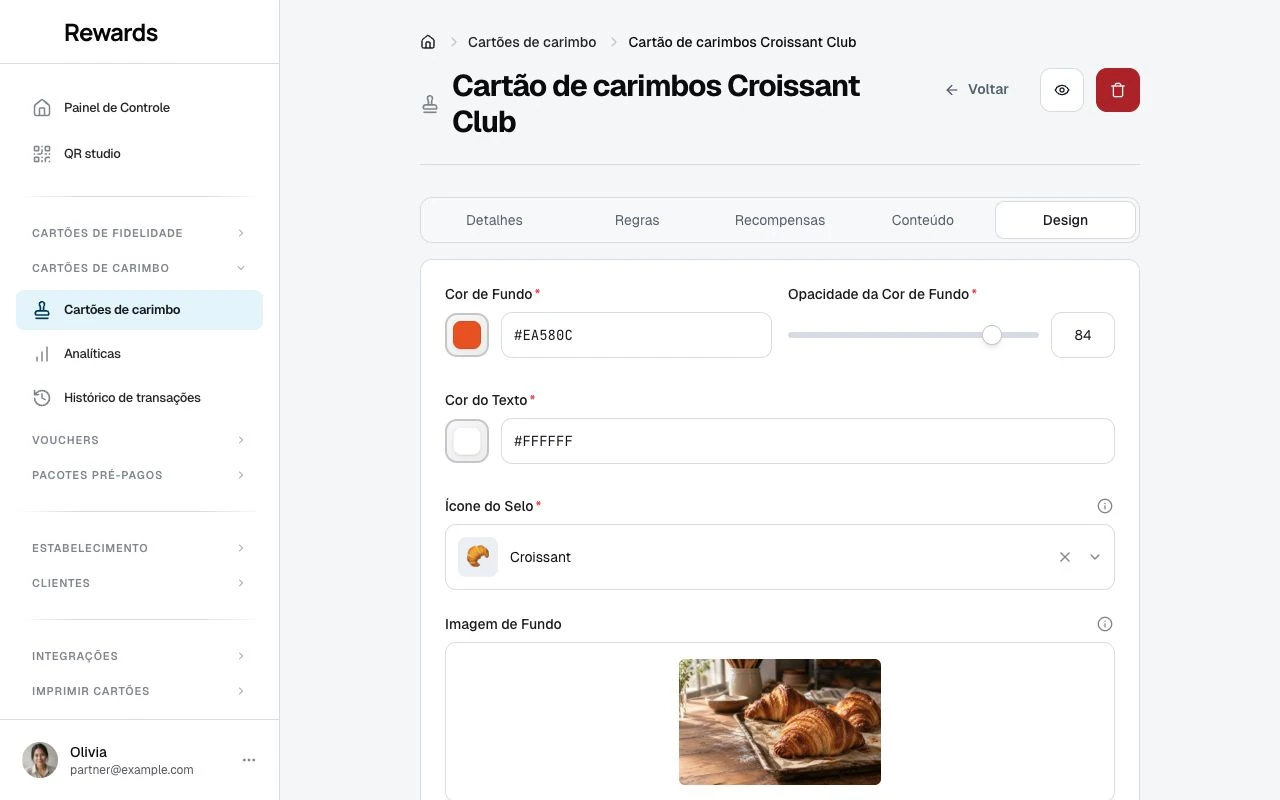This screenshot has width=1280, height=800.
Task: Go back with the Voltar link
Action: tap(977, 89)
